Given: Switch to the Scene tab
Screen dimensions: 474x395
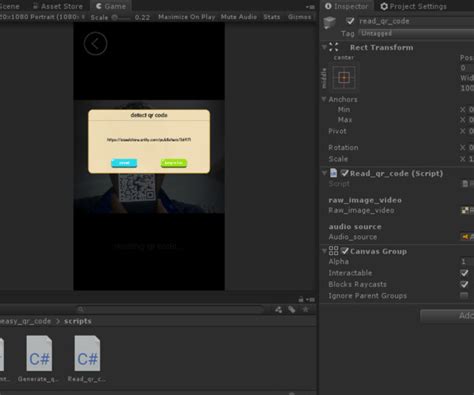Looking at the screenshot, I should tap(10, 6).
